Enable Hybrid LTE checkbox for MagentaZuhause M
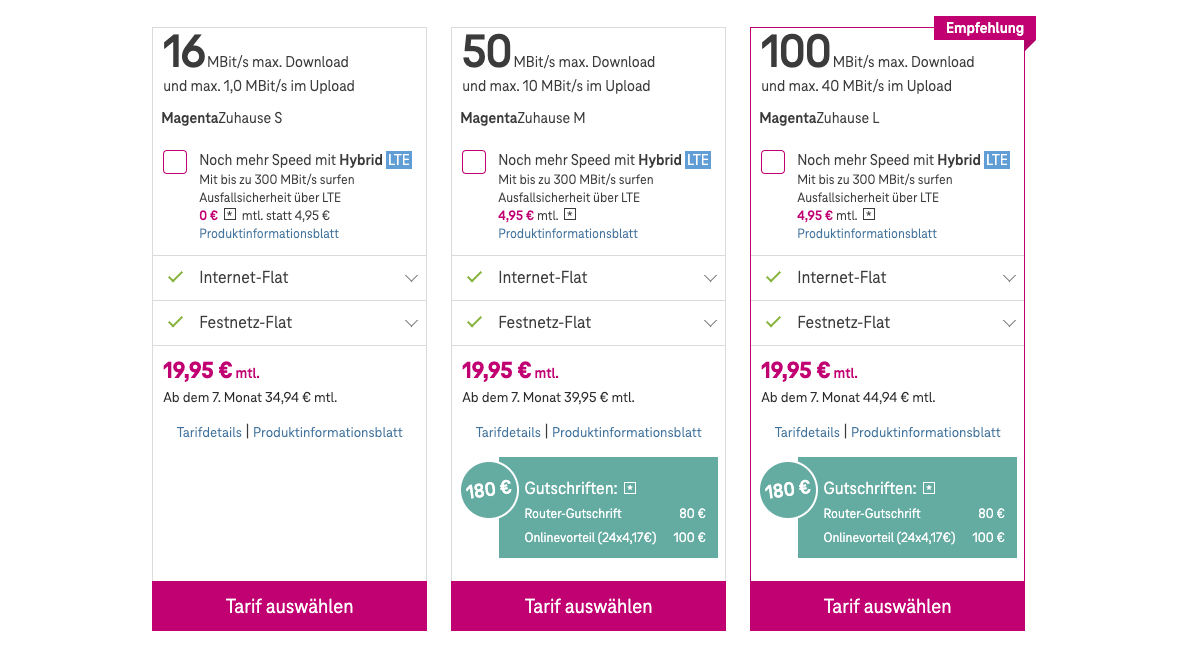Viewport: 1177px width, 655px height. point(474,162)
